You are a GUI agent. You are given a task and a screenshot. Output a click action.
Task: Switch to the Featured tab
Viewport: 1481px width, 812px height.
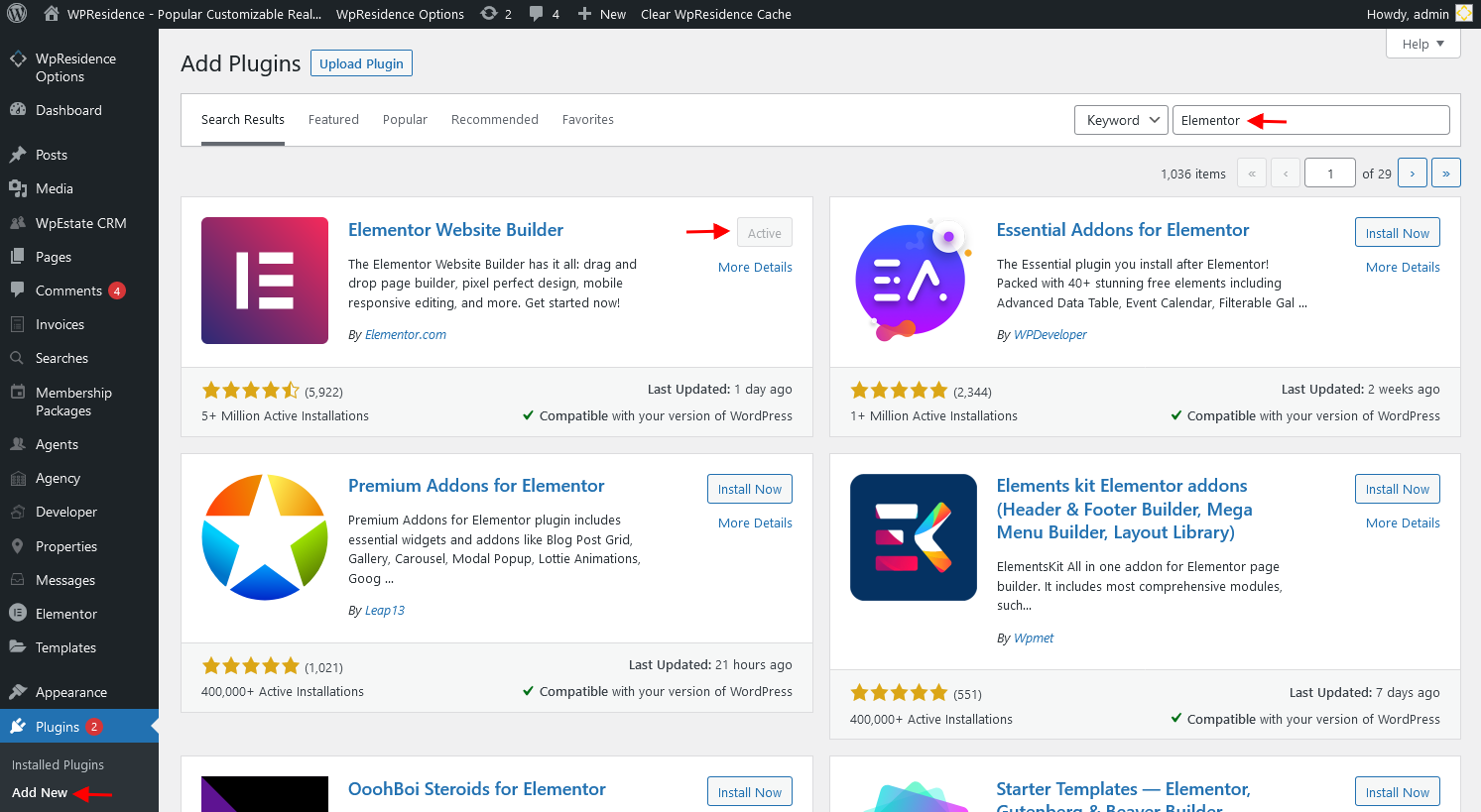(333, 119)
